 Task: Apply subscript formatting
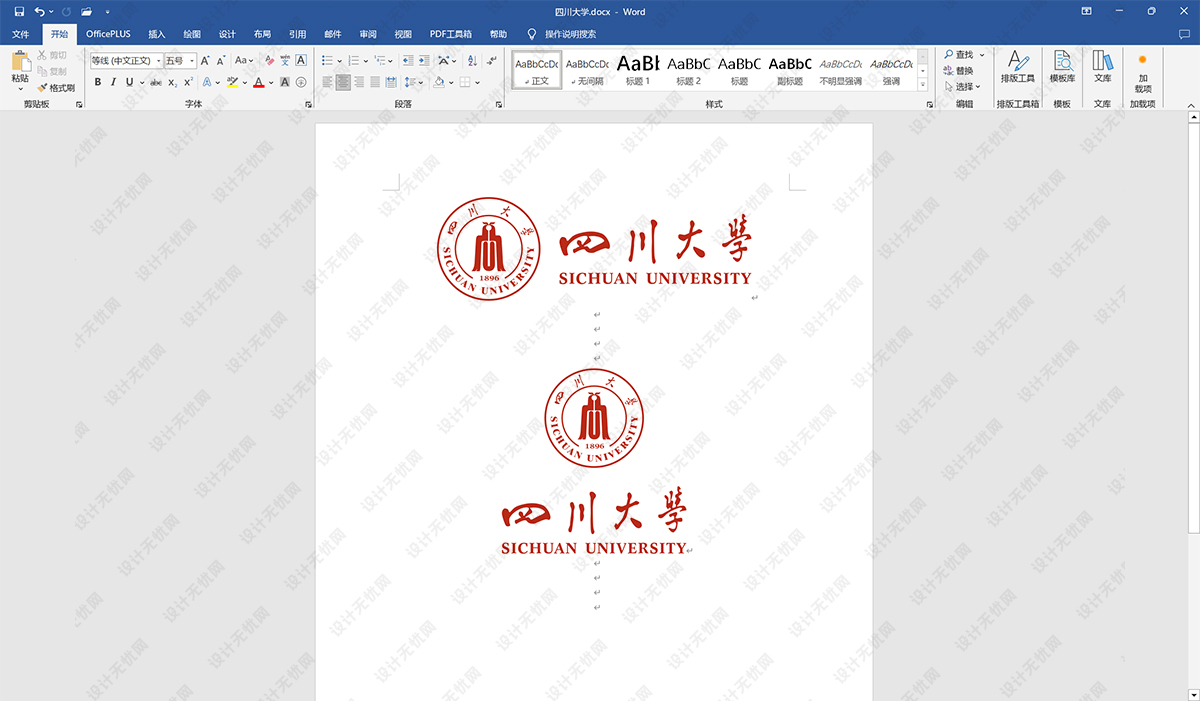coord(172,82)
